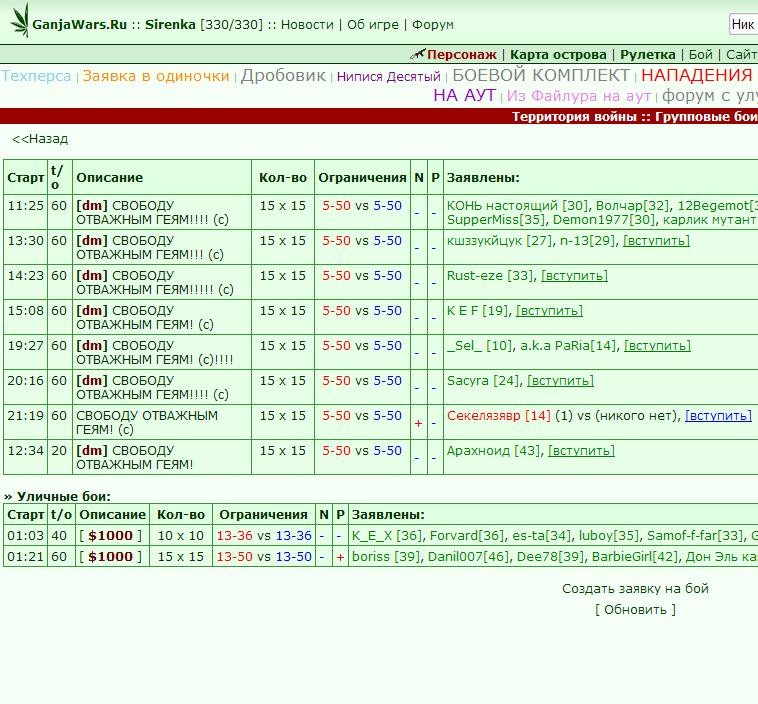Open the Sirenka profile link
758x704 pixels.
pos(170,25)
